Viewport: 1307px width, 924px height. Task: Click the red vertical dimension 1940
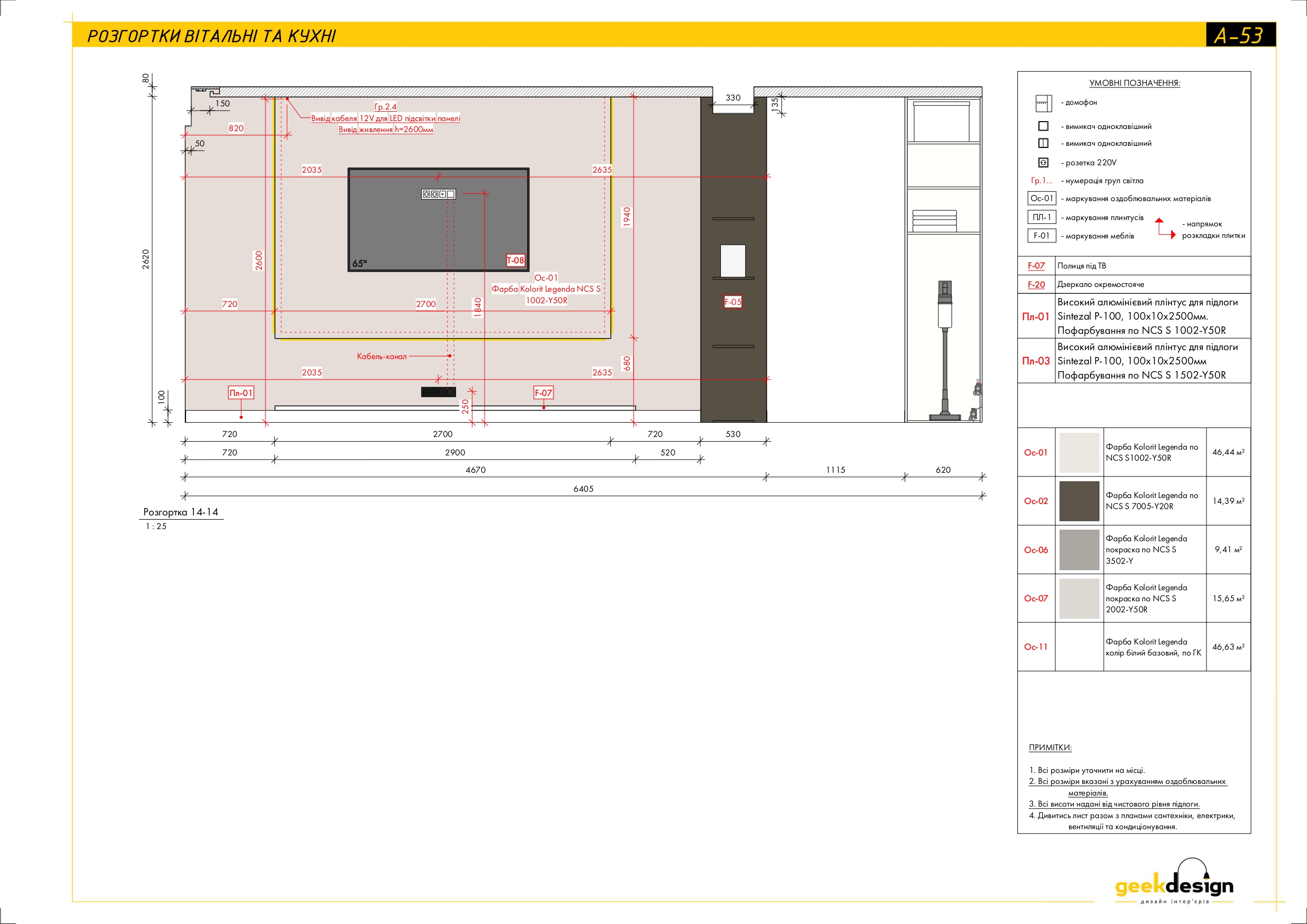(627, 217)
